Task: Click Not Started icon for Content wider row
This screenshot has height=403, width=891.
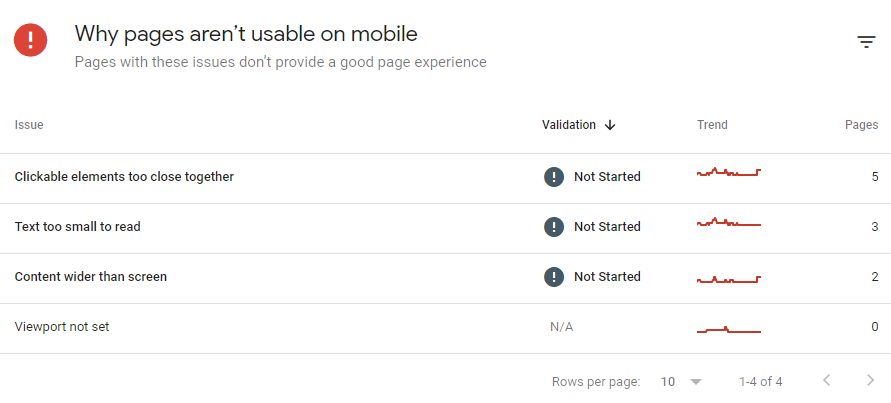Action: click(554, 277)
